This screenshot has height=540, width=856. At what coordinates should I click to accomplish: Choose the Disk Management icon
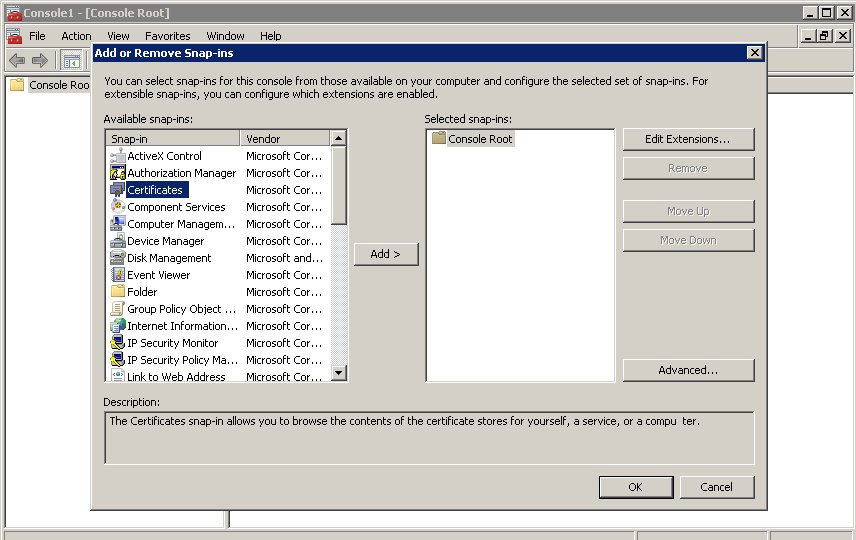118,258
